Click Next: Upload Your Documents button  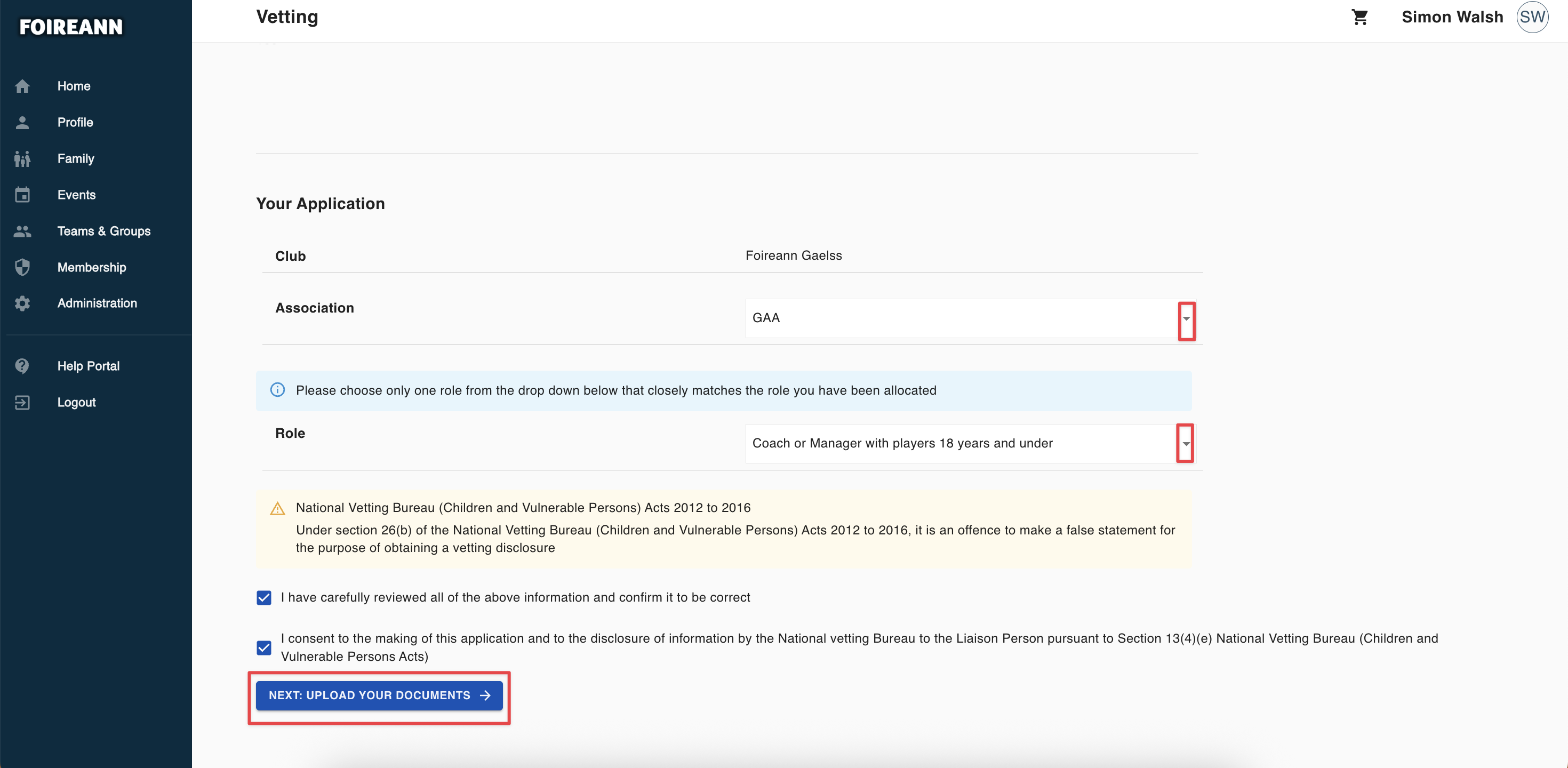(x=379, y=695)
